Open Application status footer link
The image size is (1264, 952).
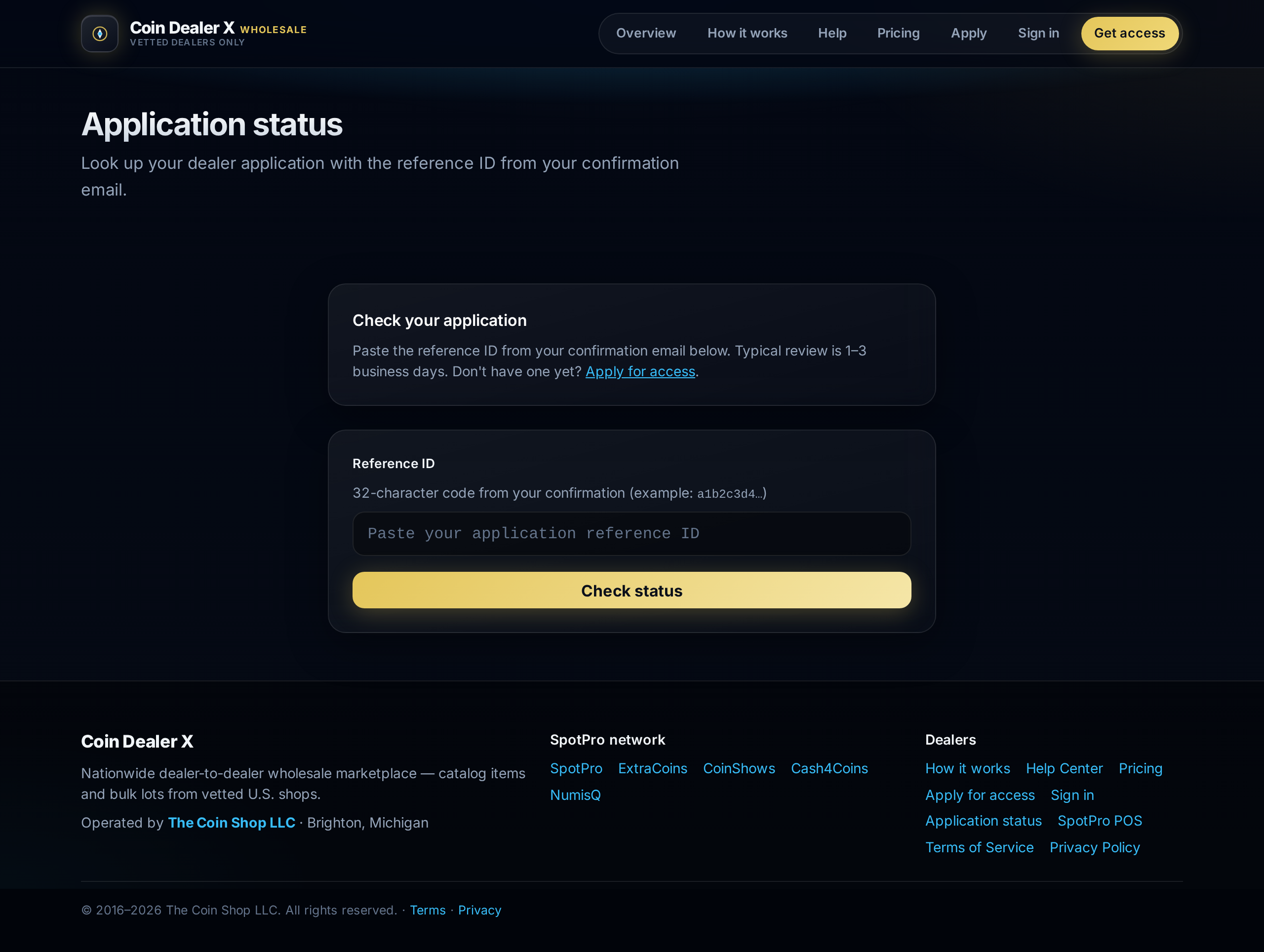pos(984,821)
